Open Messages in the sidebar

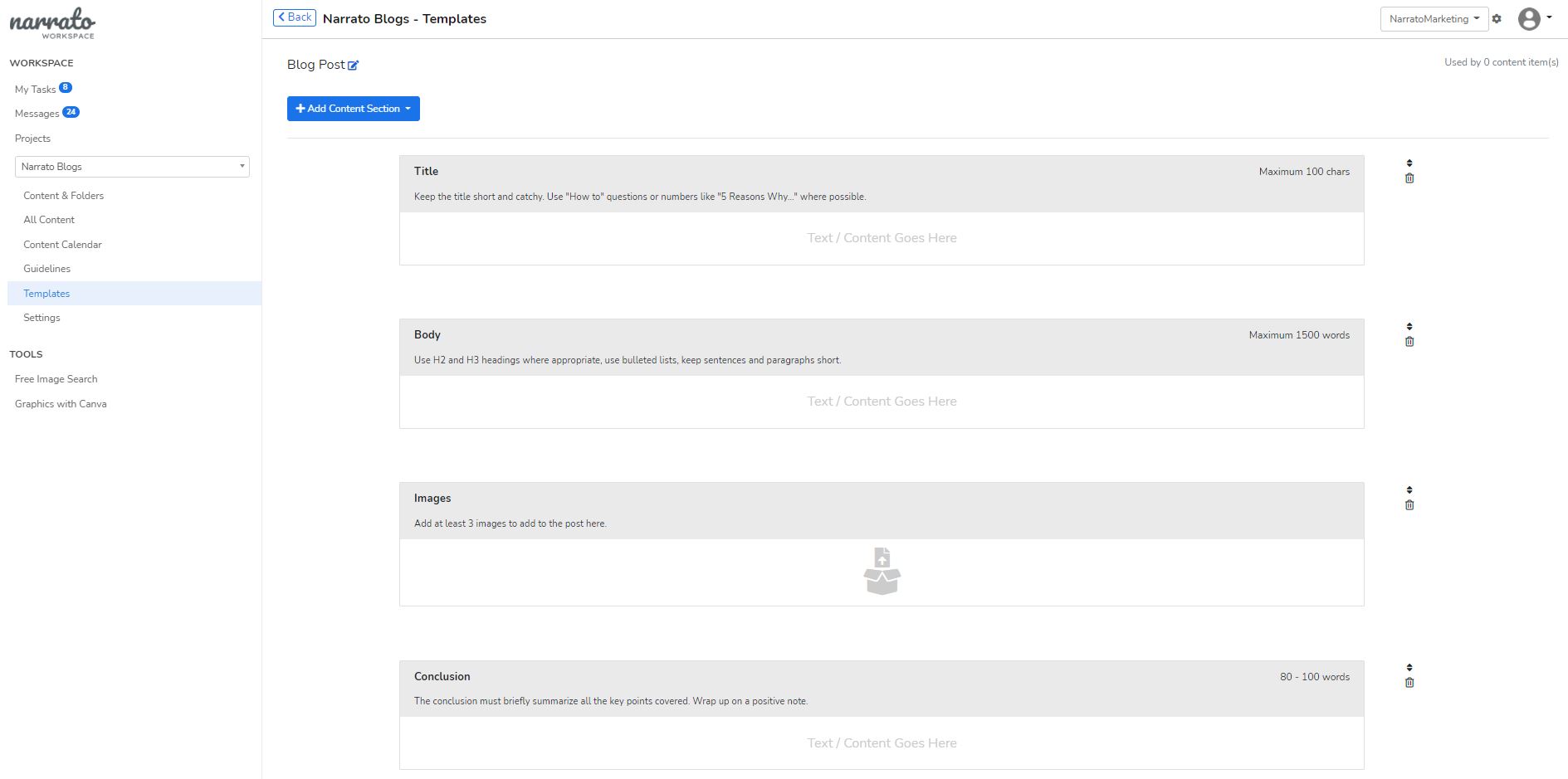[37, 114]
